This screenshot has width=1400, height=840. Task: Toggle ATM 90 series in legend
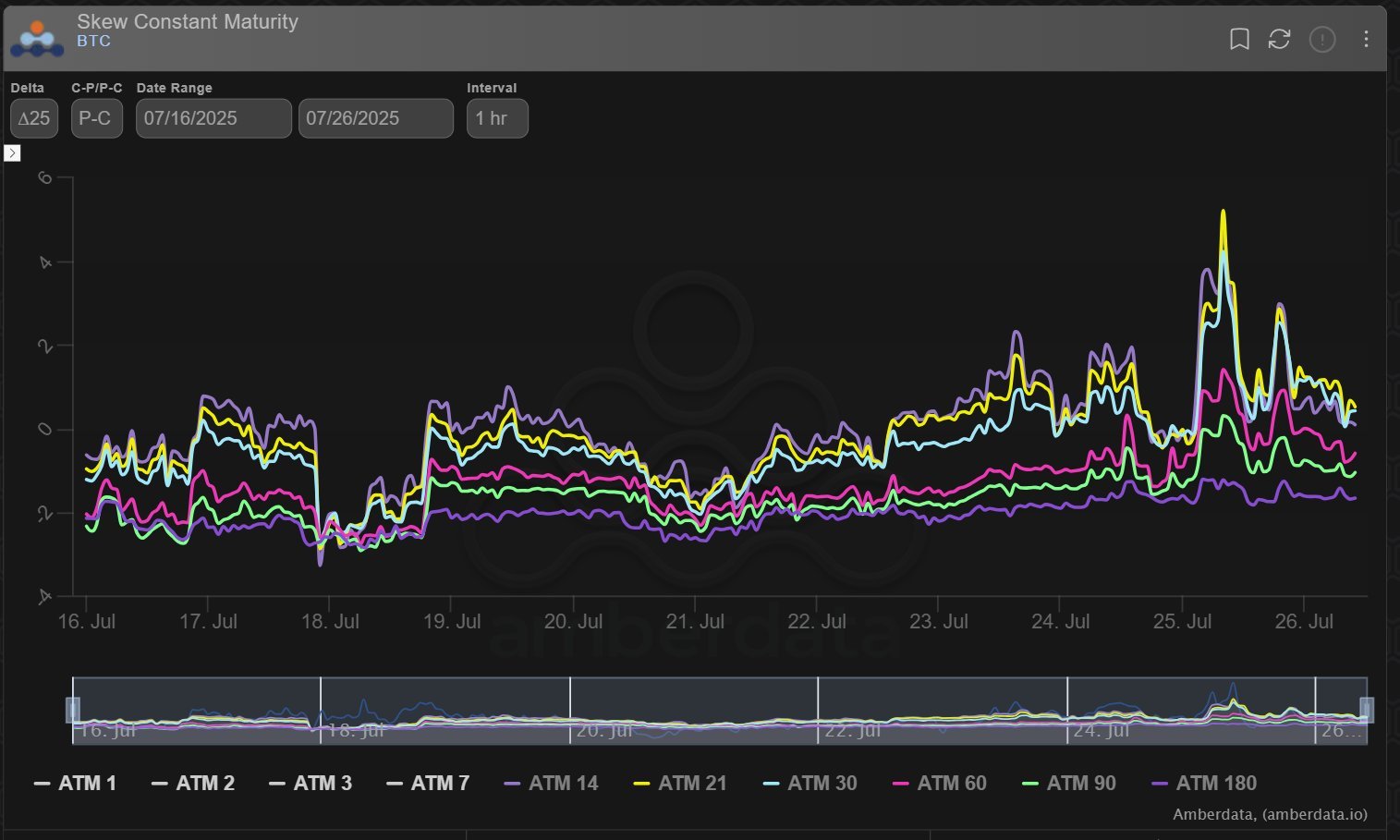click(1068, 784)
